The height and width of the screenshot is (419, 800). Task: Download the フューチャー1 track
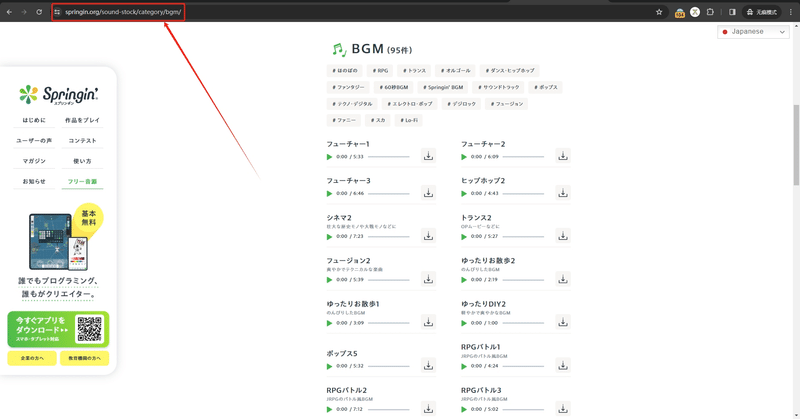pyautogui.click(x=428, y=156)
